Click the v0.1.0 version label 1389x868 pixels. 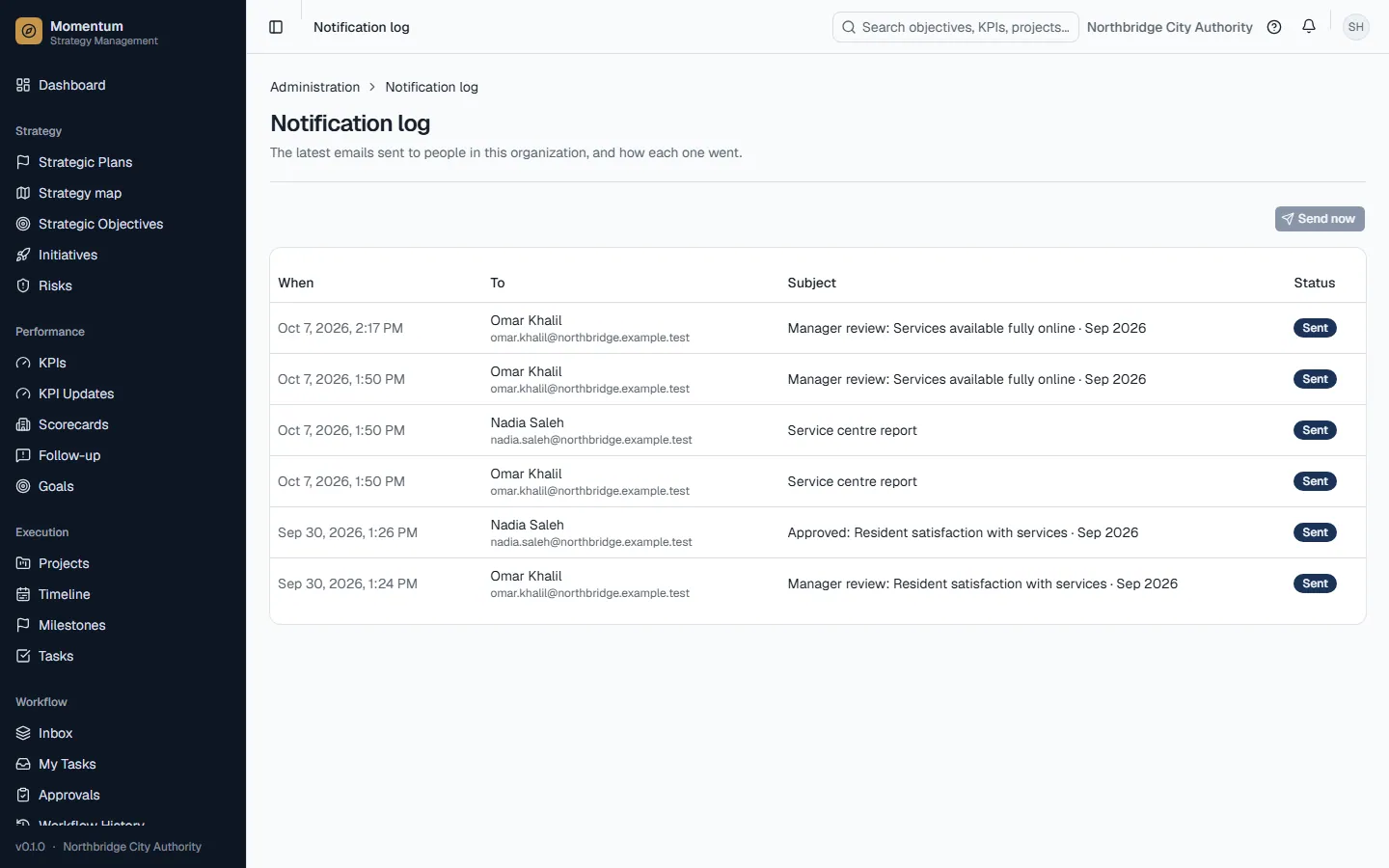pos(30,847)
